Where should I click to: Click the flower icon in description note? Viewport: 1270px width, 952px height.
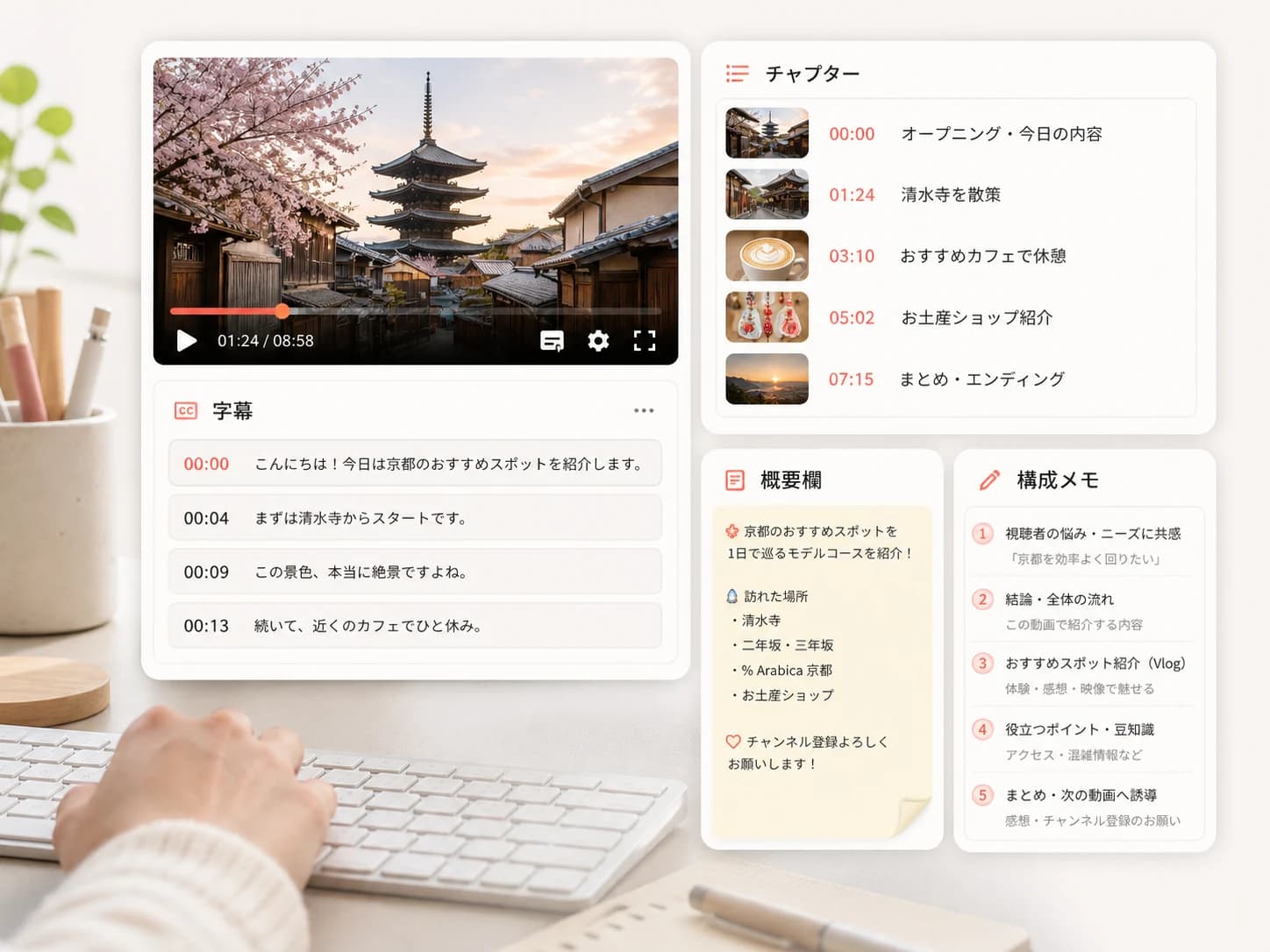(x=732, y=531)
